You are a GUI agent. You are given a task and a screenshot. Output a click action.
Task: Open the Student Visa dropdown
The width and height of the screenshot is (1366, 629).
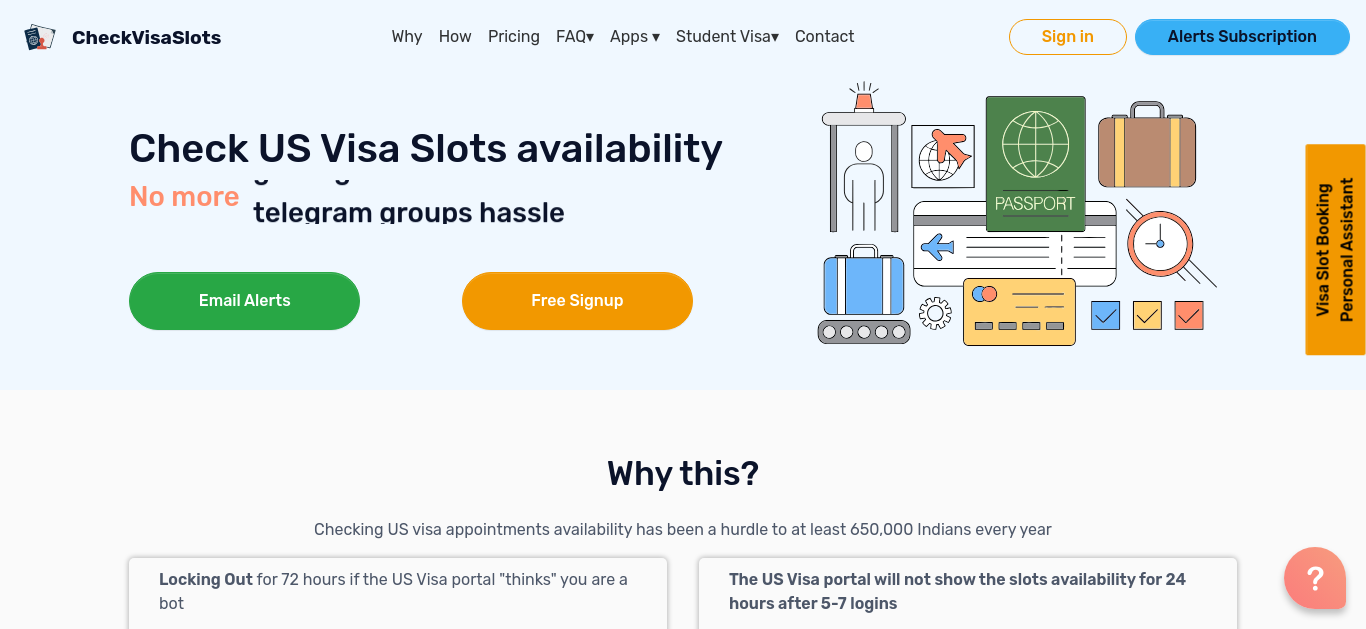[727, 37]
